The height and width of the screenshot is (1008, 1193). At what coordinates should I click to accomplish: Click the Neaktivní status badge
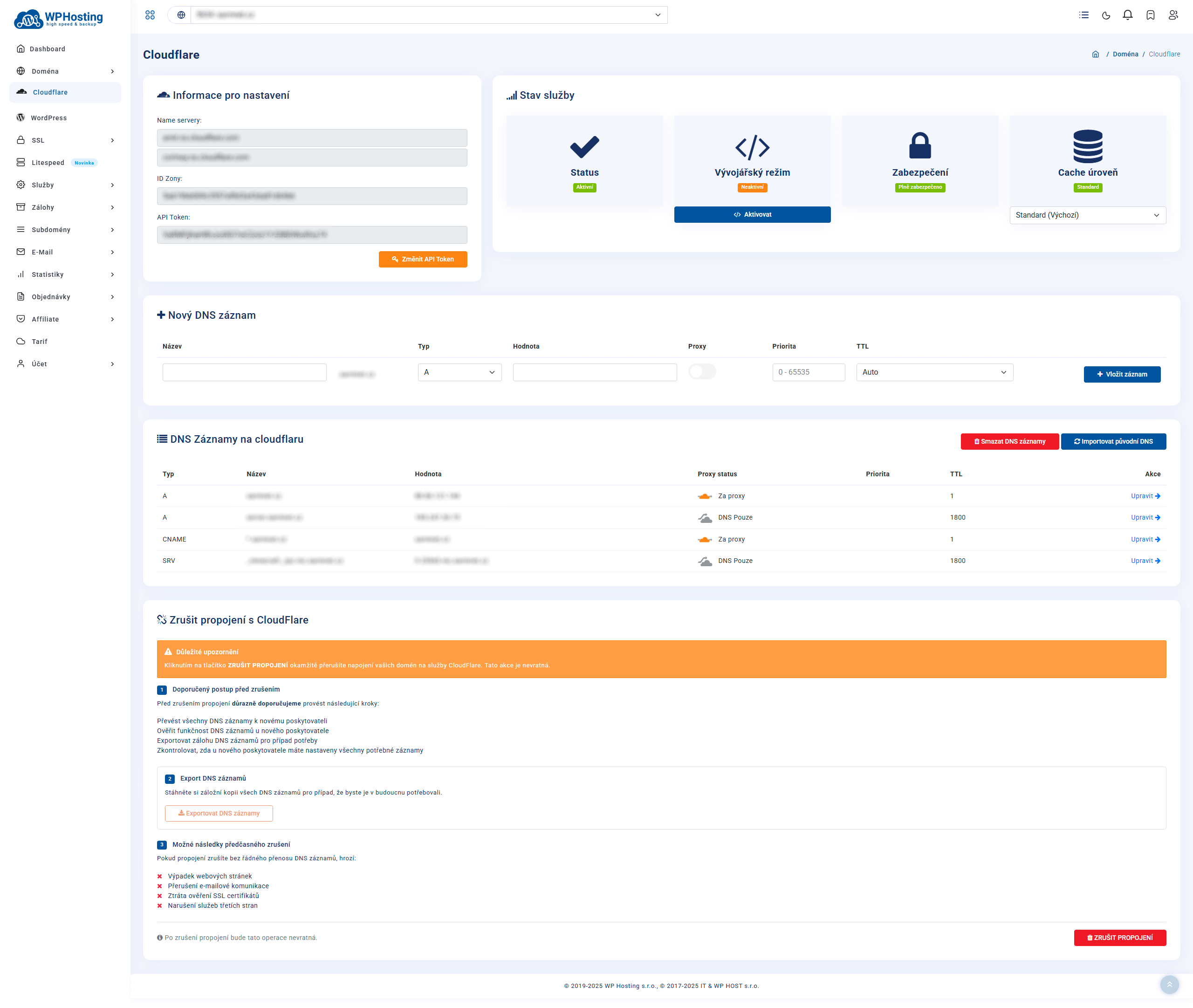752,187
